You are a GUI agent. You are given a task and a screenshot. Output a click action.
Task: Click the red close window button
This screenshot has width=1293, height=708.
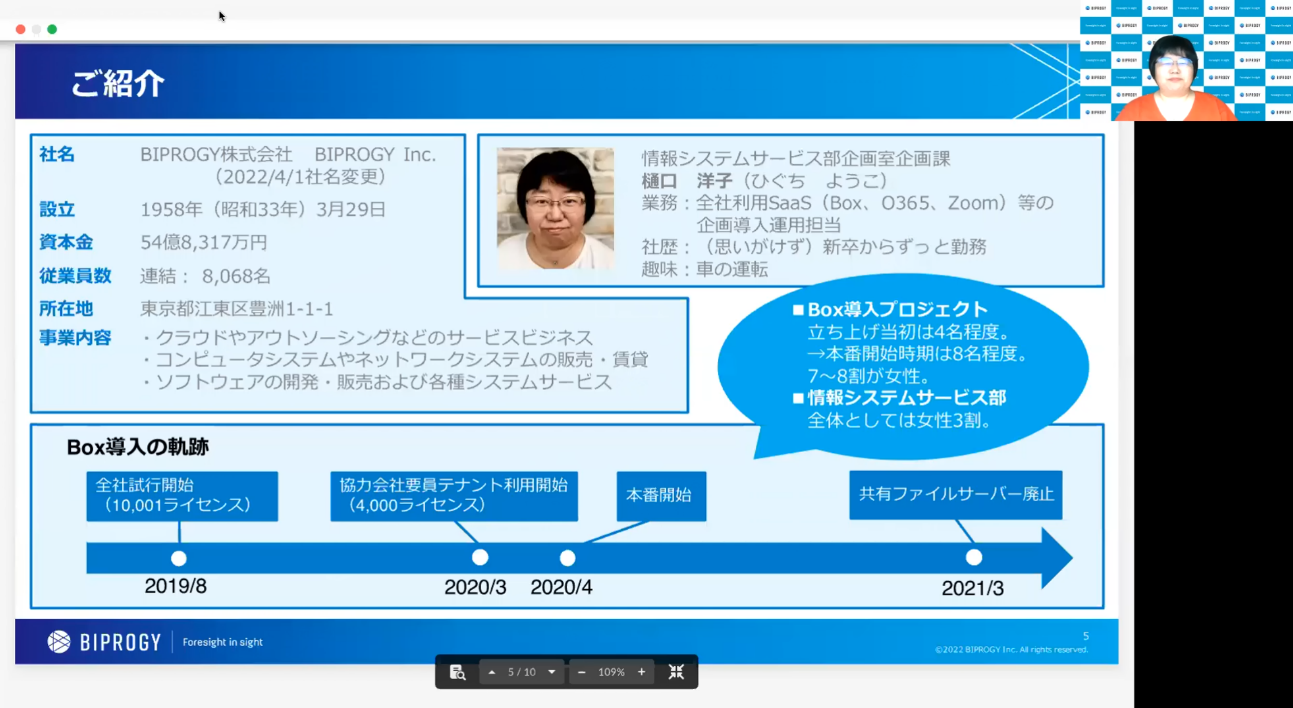coord(20,29)
